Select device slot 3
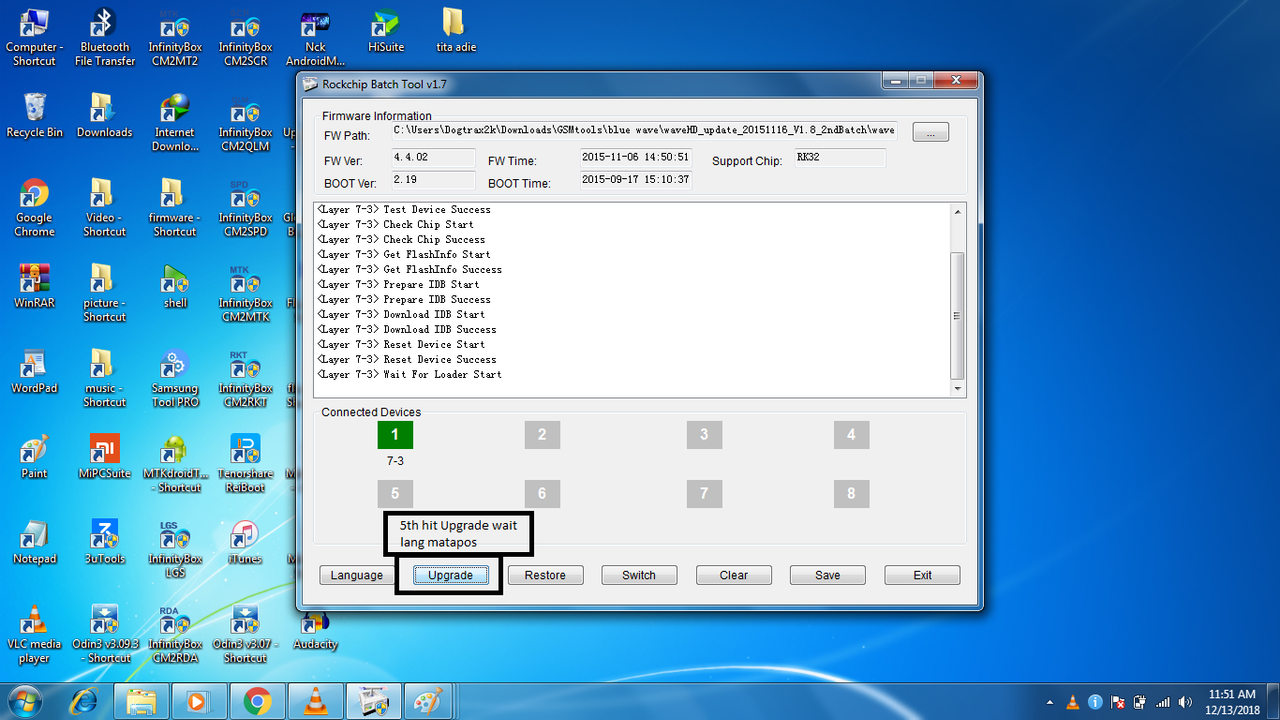This screenshot has width=1280, height=720. (704, 435)
